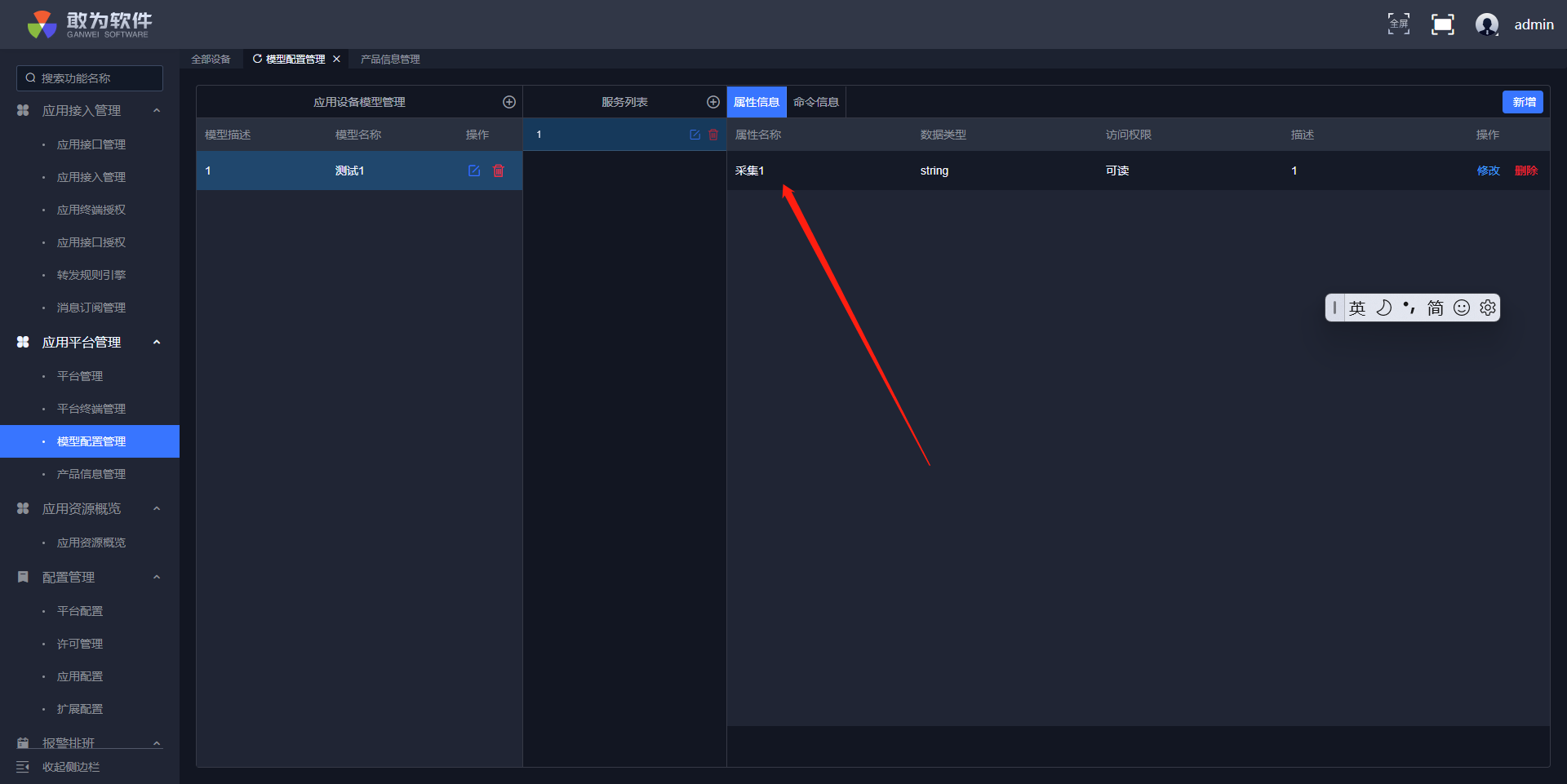The width and height of the screenshot is (1567, 784).
Task: Open 模型配置管理 in sidebar
Action: click(x=90, y=441)
